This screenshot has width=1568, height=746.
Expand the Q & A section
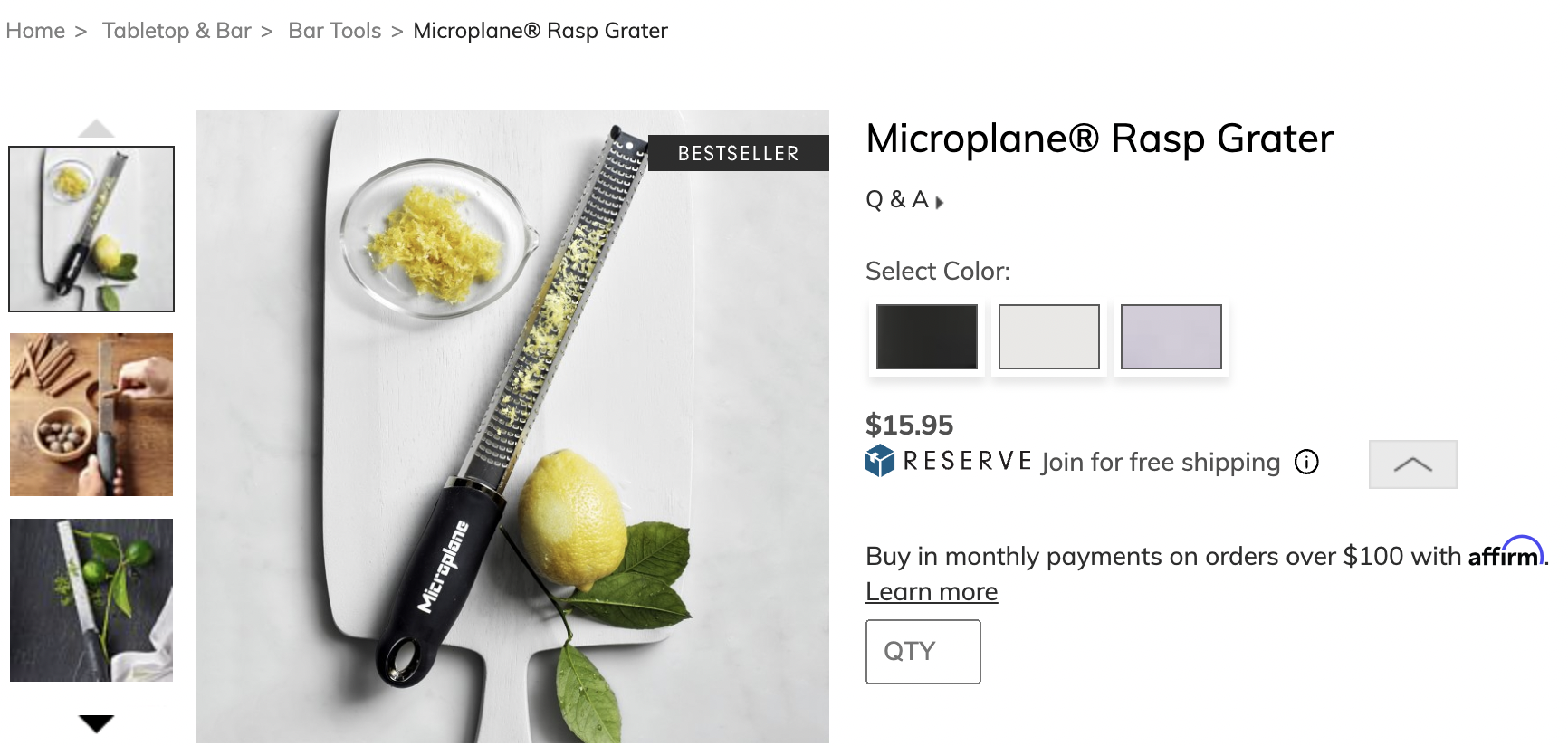coord(904,200)
